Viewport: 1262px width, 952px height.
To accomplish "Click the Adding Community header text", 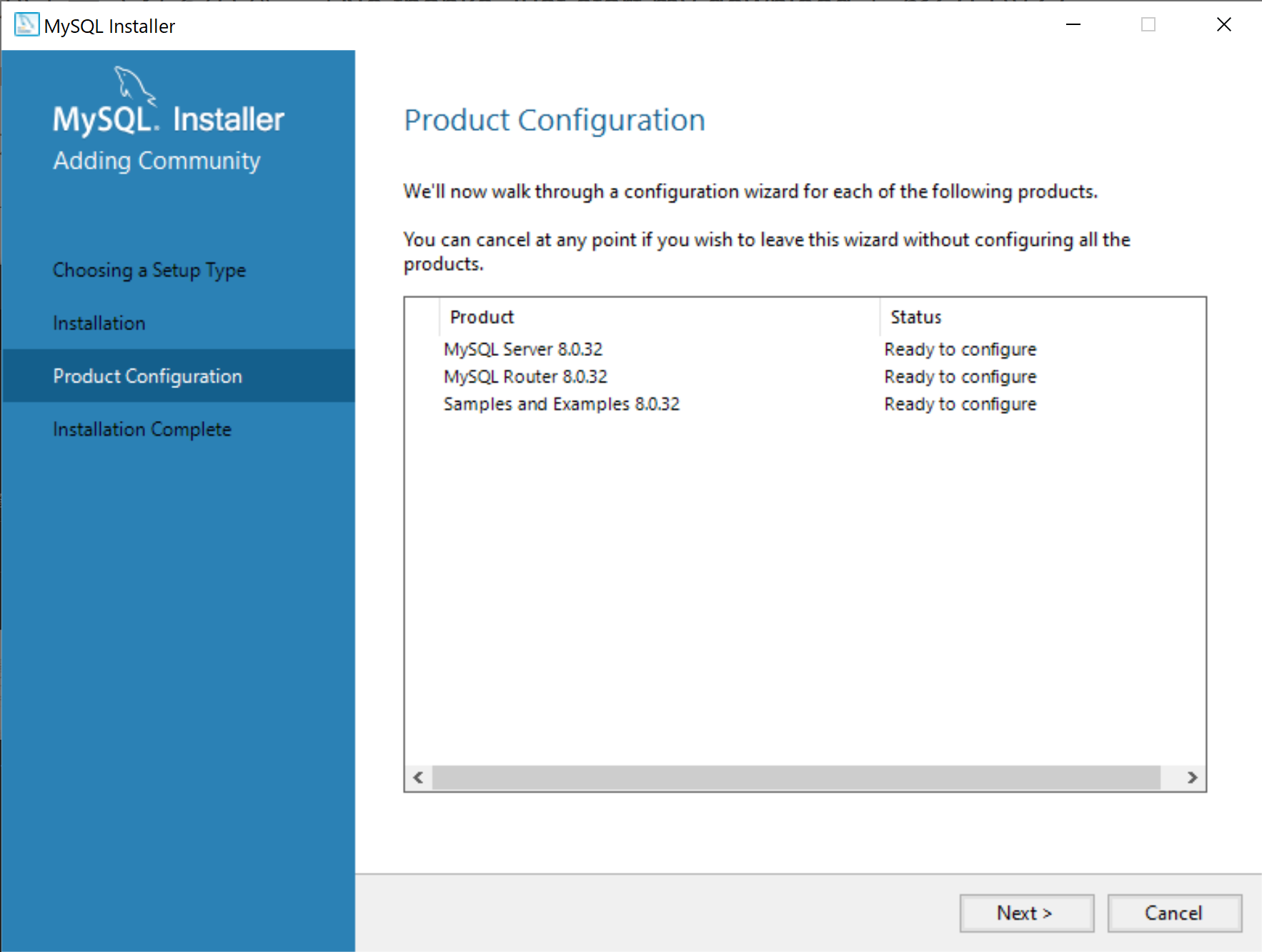I will (x=156, y=160).
